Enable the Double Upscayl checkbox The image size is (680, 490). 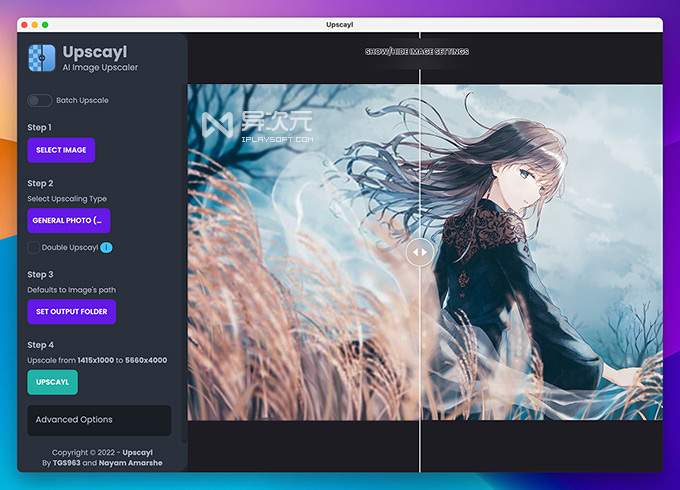tap(33, 248)
